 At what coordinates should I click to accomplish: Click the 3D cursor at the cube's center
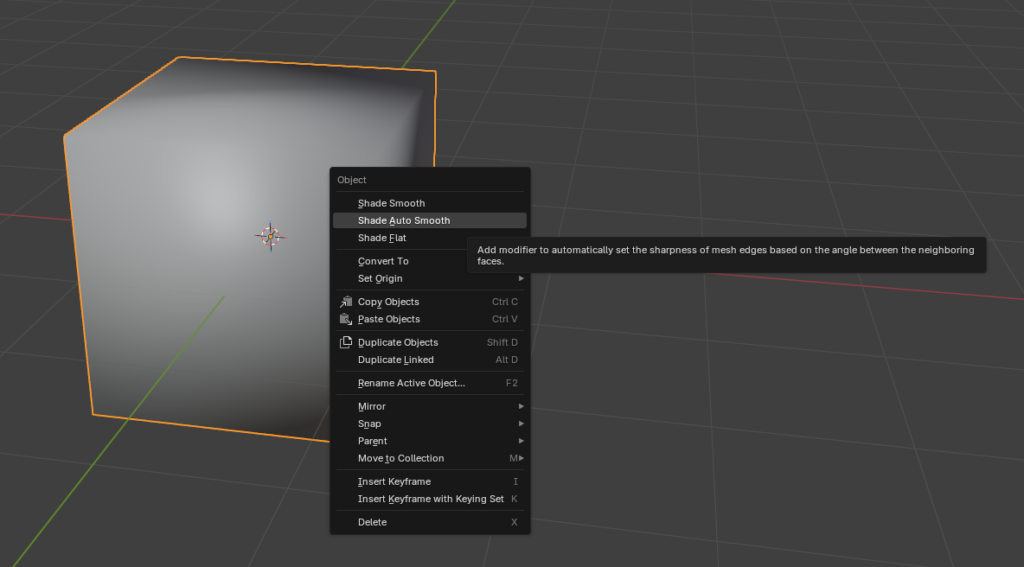pyautogui.click(x=270, y=236)
